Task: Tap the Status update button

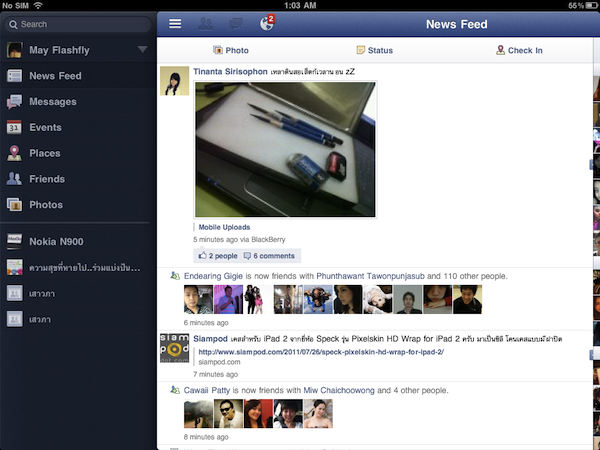Action: (374, 50)
